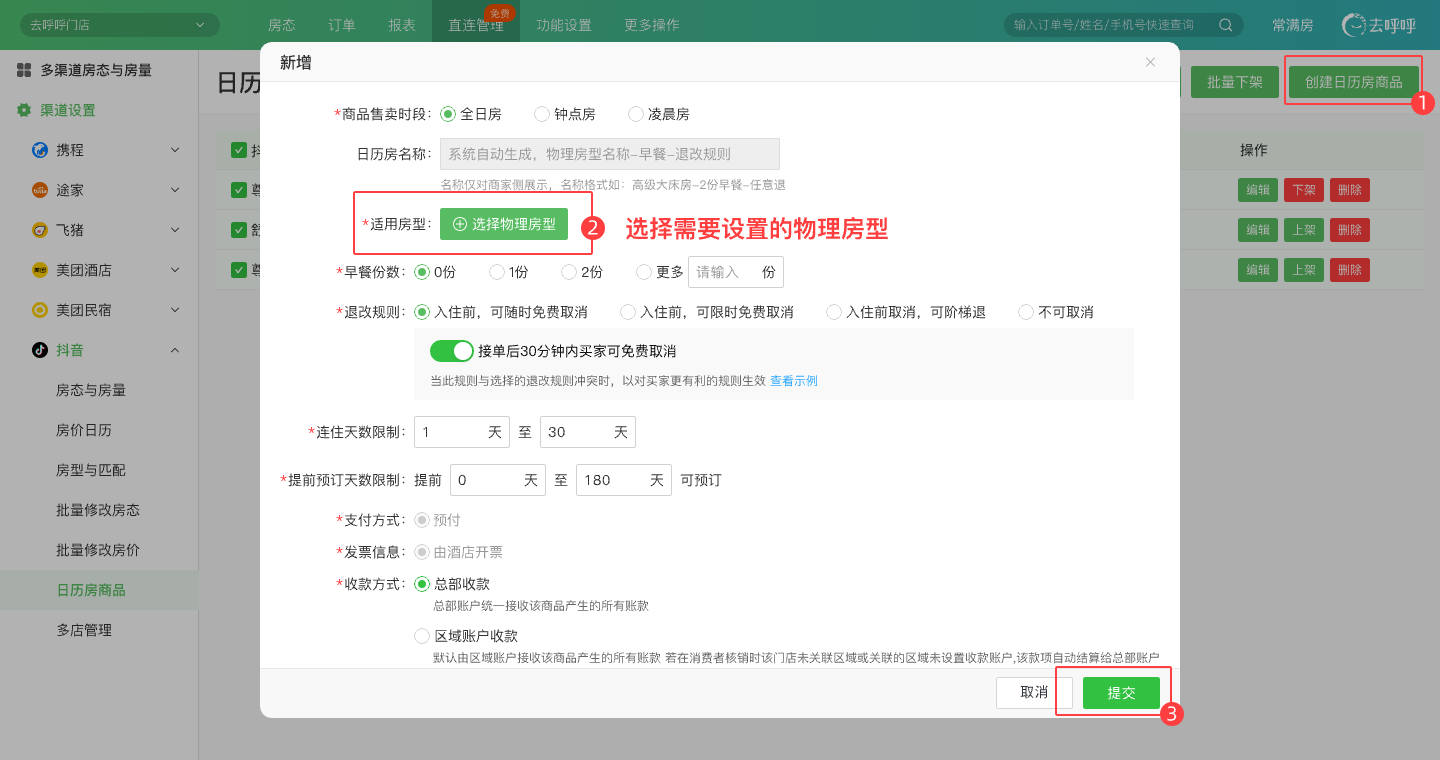The height and width of the screenshot is (760, 1440).
Task: Open 房态与房量 under 抖音
Action: tap(91, 390)
